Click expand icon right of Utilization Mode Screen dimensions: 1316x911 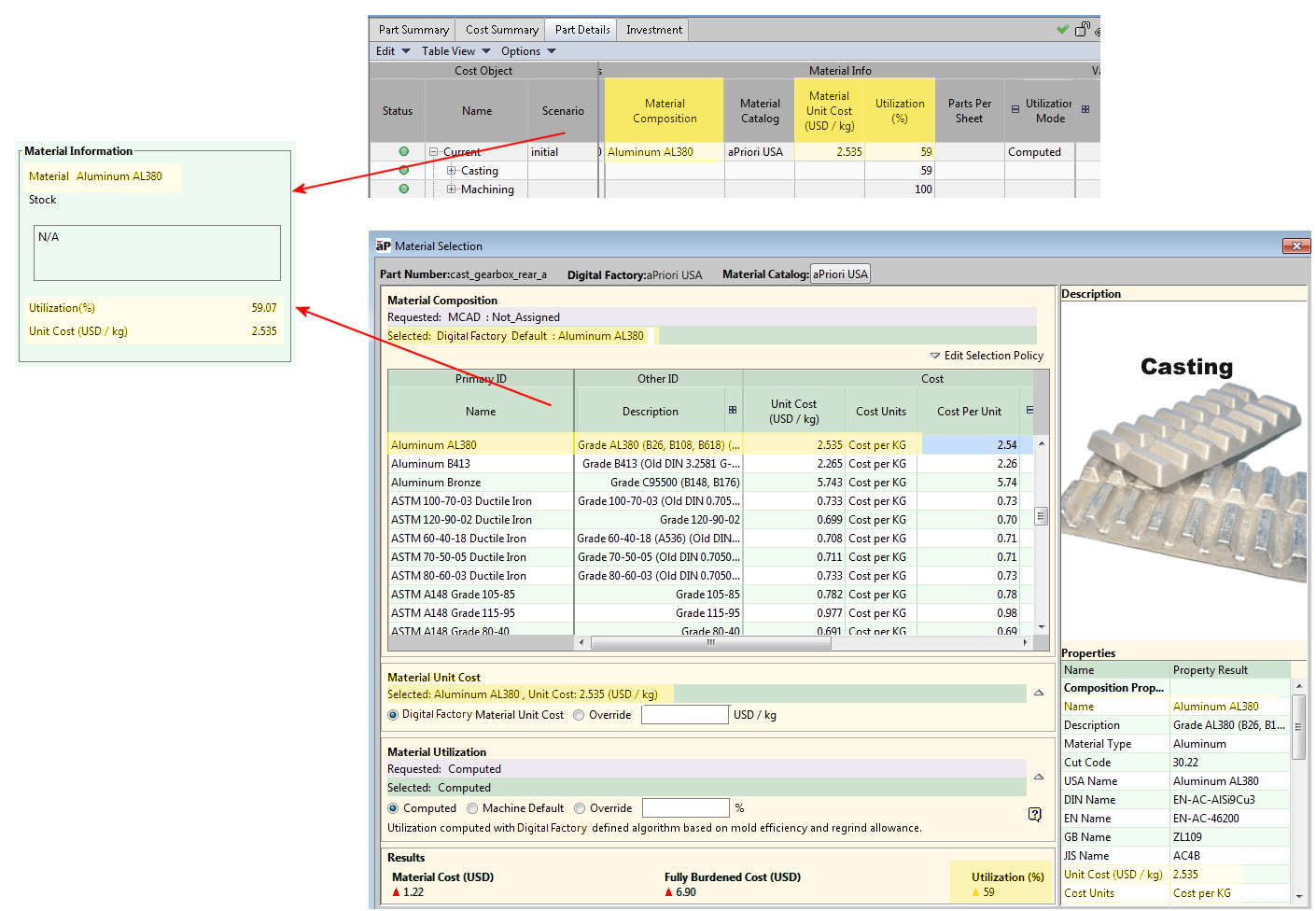(x=1085, y=109)
